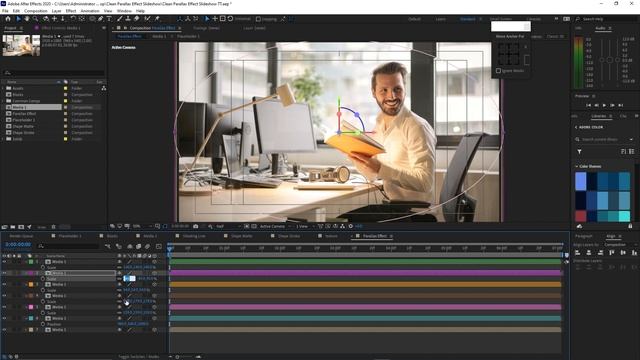
Task: Select the Standard workspace
Action: click(468, 19)
